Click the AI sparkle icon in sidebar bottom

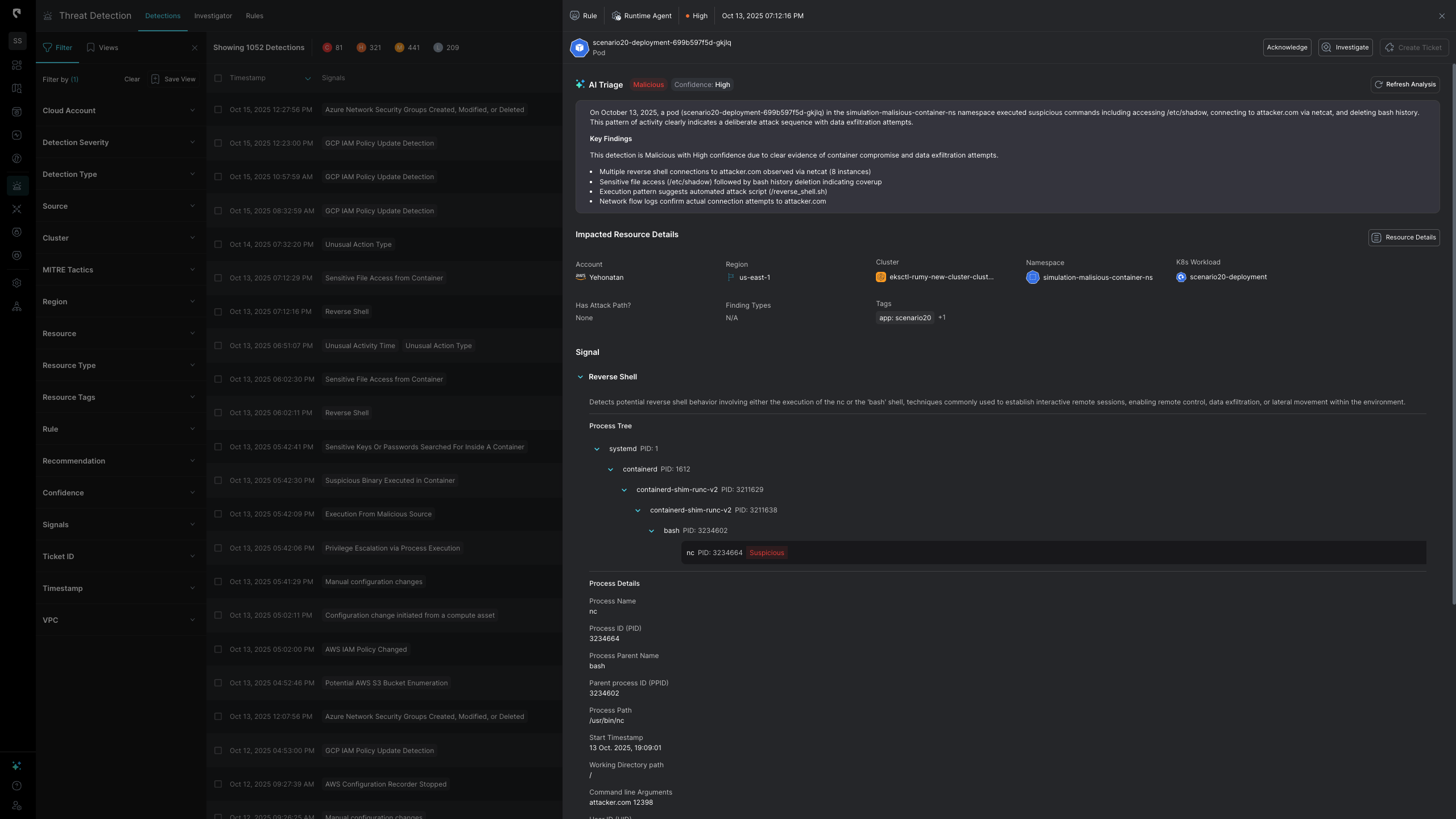click(17, 766)
